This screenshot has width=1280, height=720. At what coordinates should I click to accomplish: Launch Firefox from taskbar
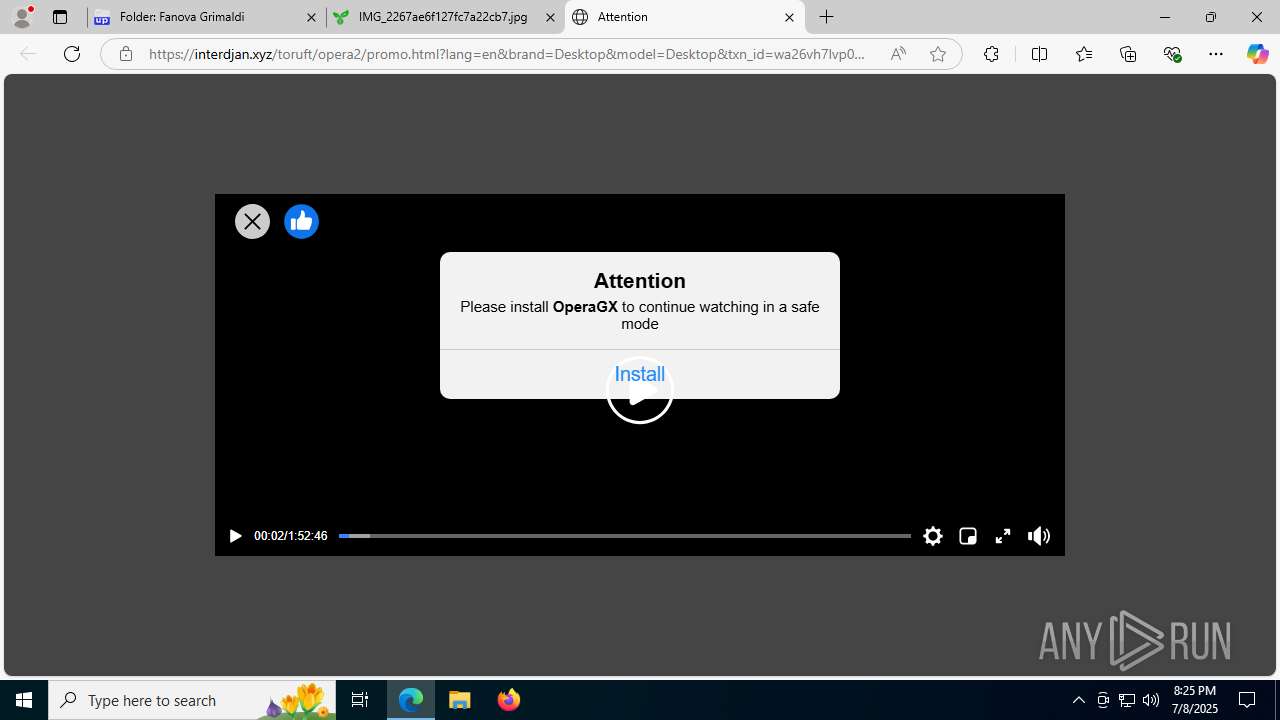(508, 700)
